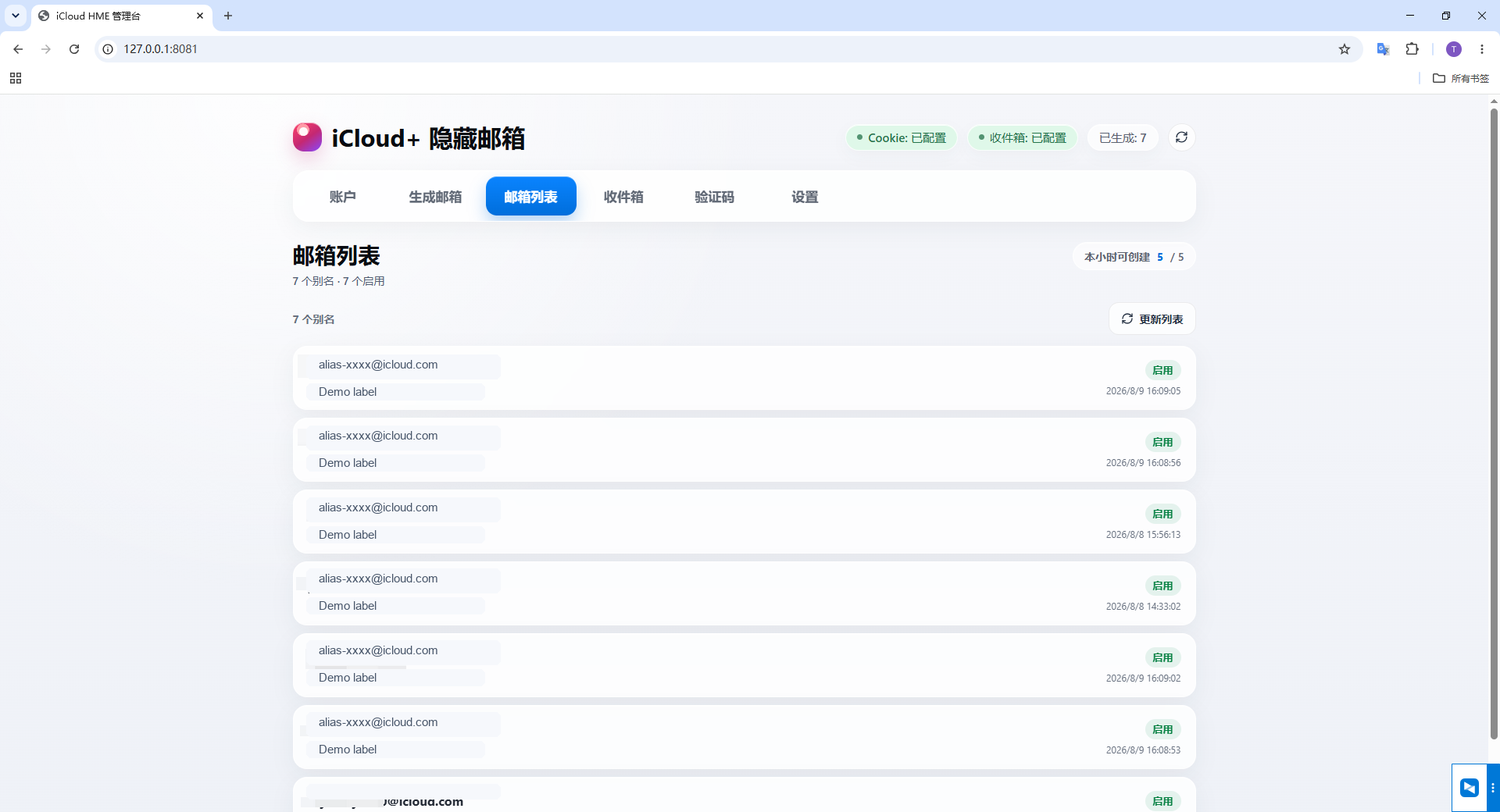Open the 收件箱 tab
This screenshot has width=1500, height=812.
point(623,197)
